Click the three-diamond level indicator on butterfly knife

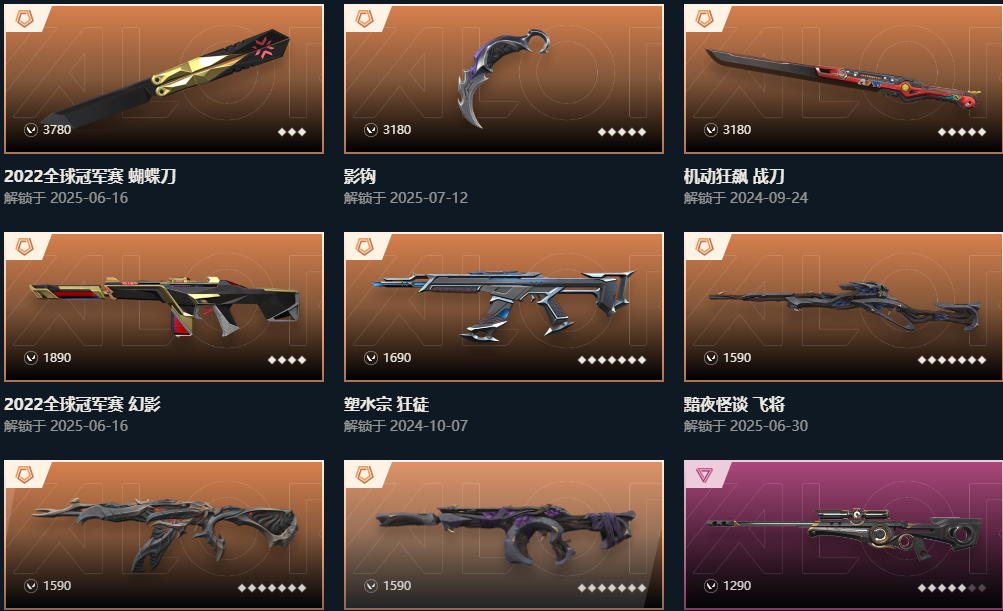(x=292, y=132)
